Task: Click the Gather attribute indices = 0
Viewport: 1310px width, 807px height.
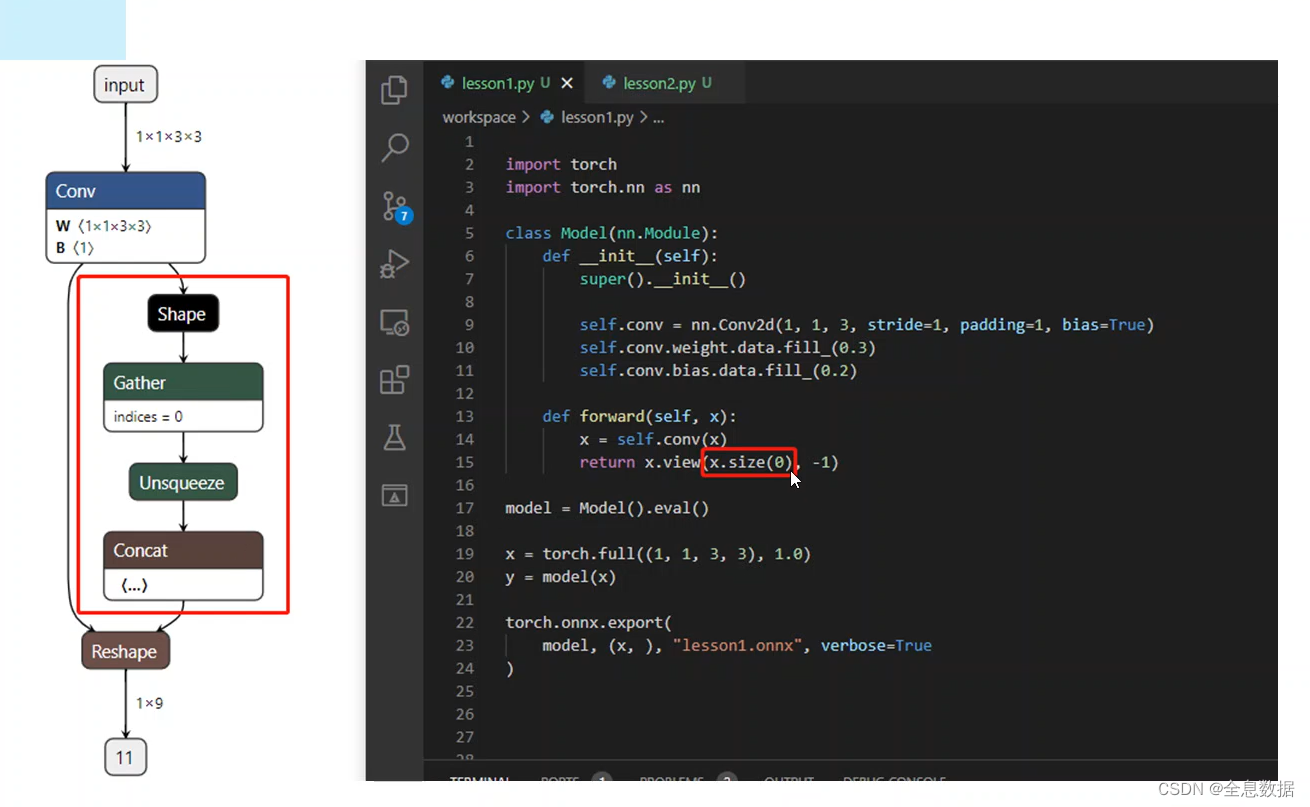Action: 148,417
